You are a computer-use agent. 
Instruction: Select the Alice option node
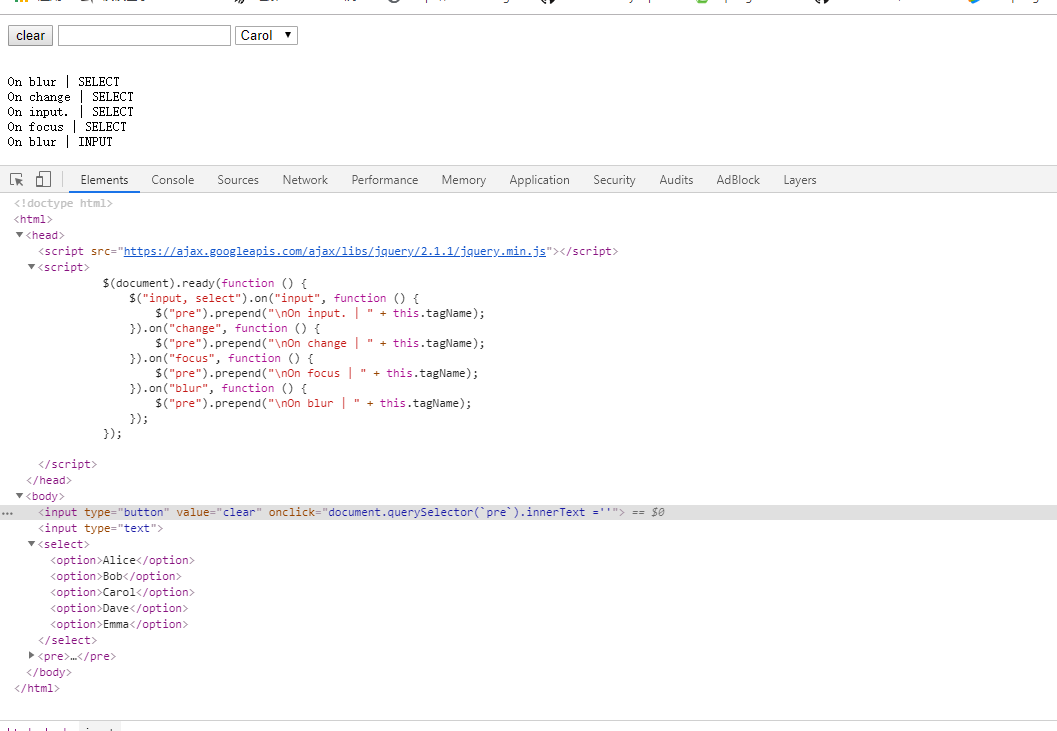[x=123, y=560]
